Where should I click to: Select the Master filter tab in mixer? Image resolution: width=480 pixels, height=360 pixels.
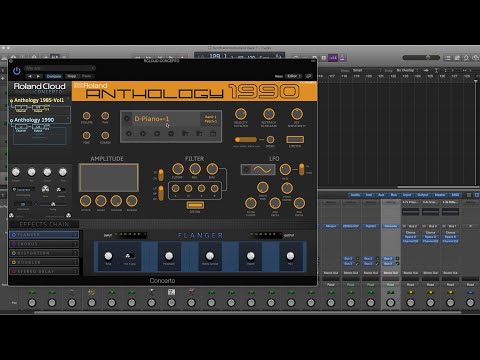click(440, 195)
